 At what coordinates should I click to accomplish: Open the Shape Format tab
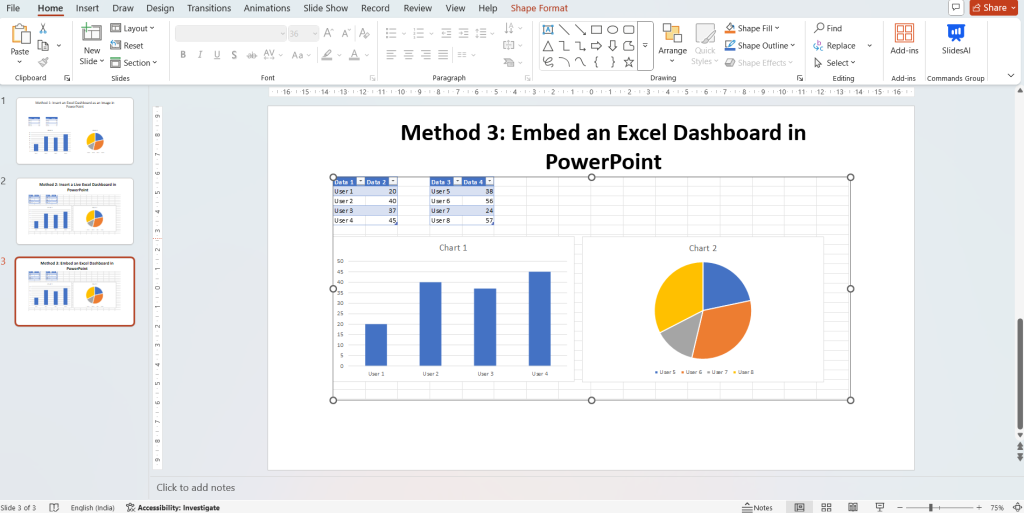coord(539,8)
